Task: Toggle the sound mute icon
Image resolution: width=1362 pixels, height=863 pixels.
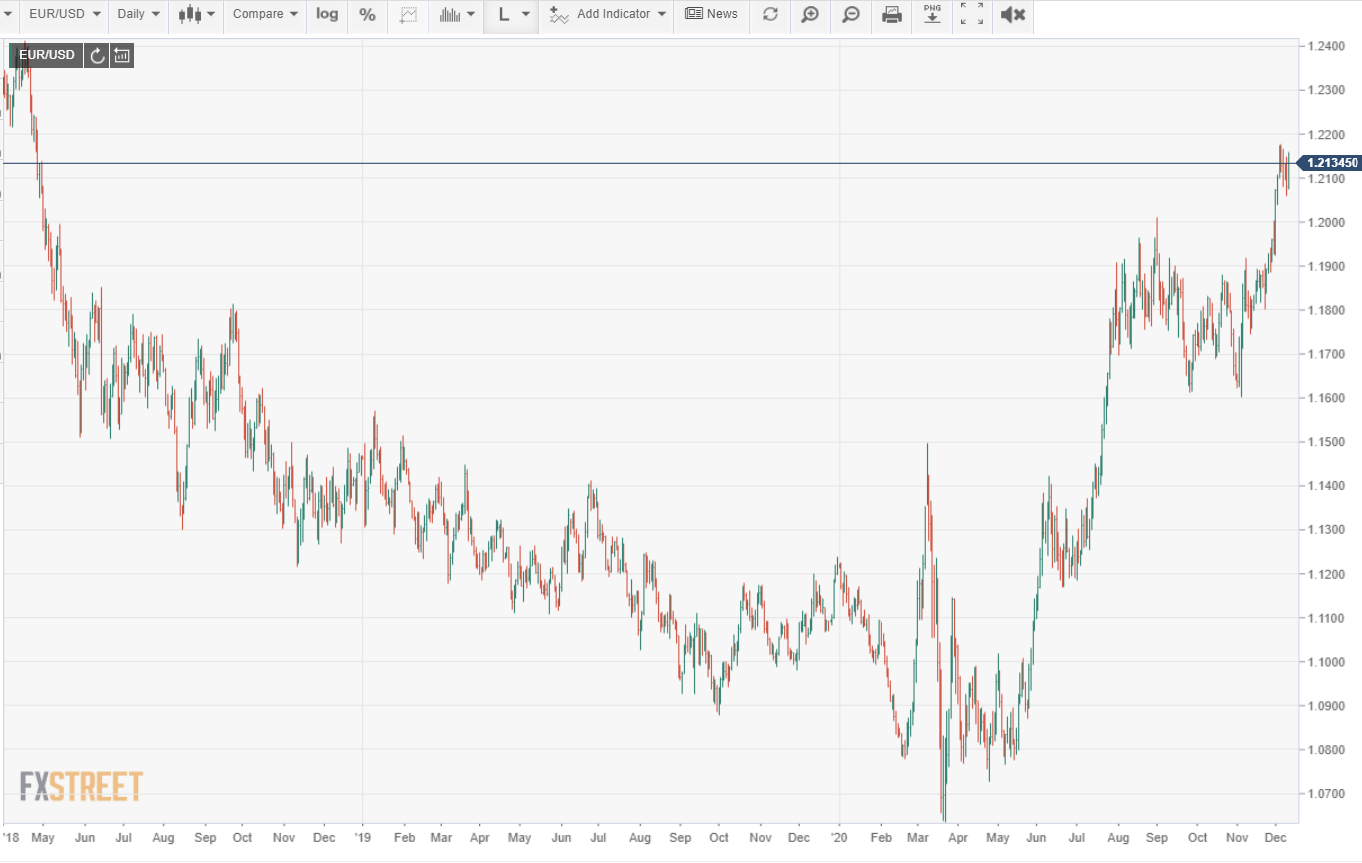Action: 1013,14
